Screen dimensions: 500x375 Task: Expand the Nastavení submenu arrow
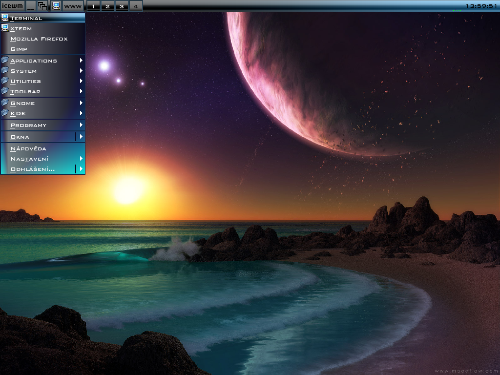(81, 158)
